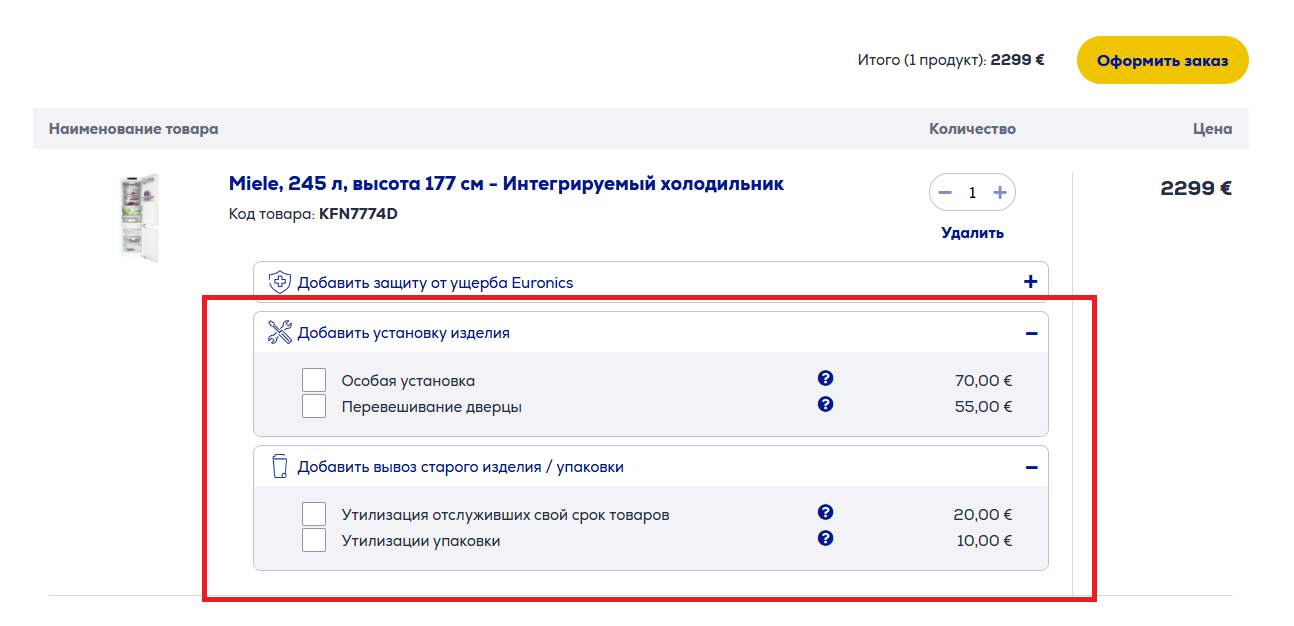Image resolution: width=1294 pixels, height=626 pixels.
Task: Click the 10,00 € price
Action: click(984, 541)
